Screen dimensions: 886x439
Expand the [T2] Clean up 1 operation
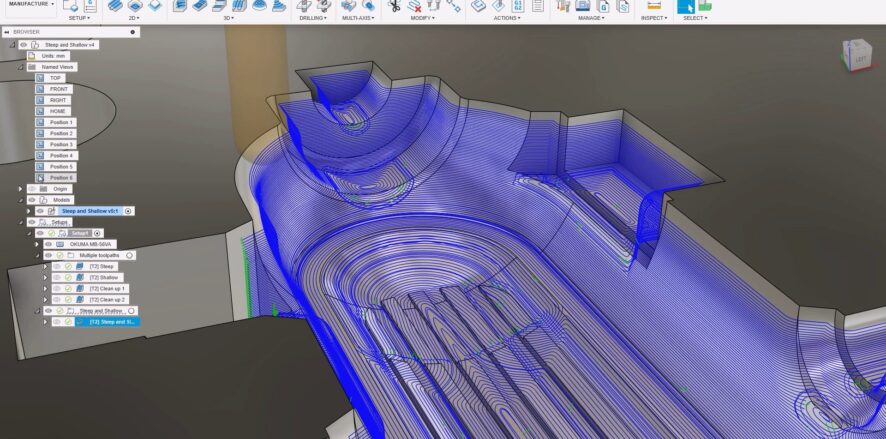(45, 289)
